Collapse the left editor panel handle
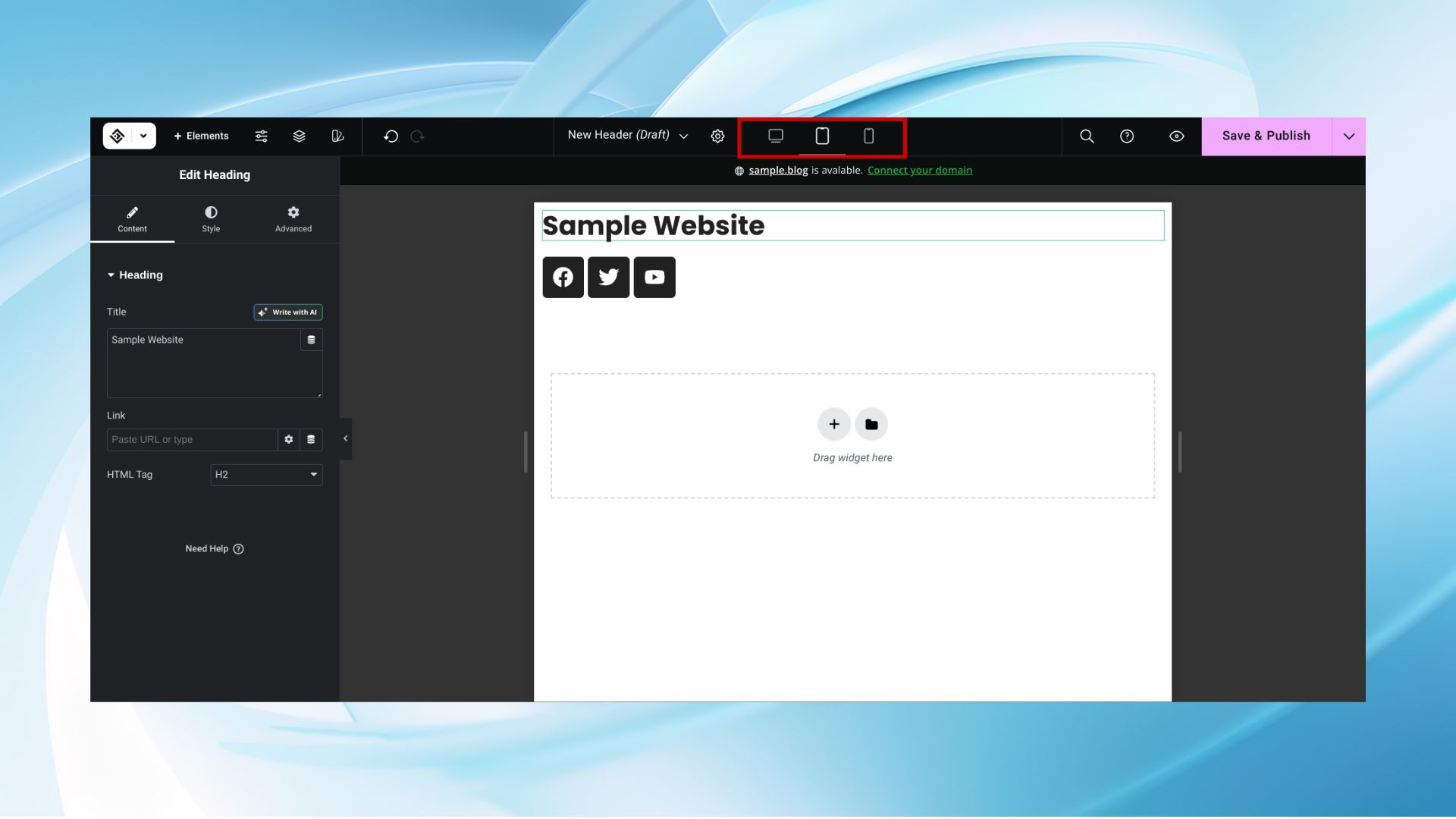1456x819 pixels. 346,438
